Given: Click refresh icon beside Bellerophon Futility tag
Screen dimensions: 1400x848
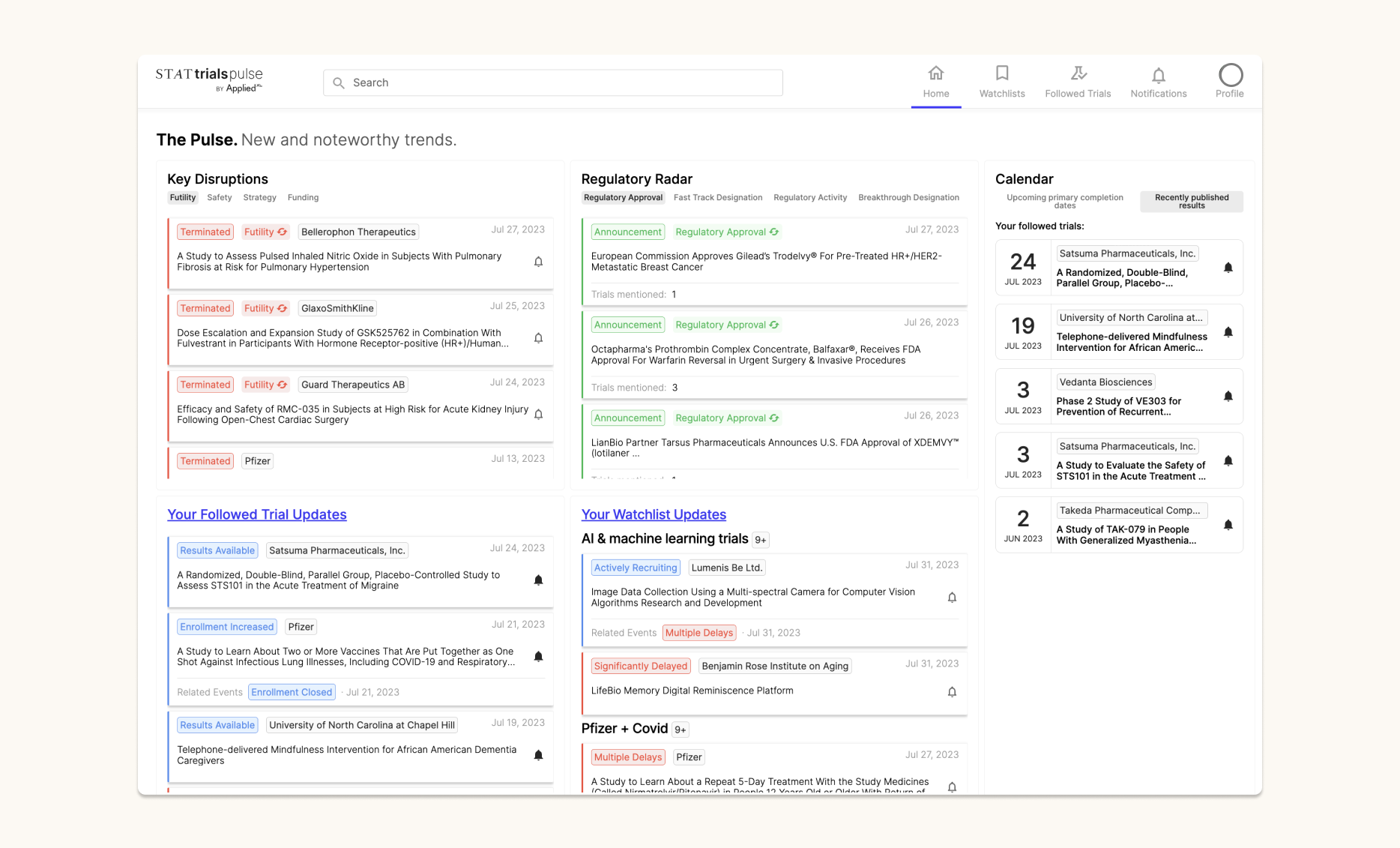Looking at the screenshot, I should tap(283, 232).
